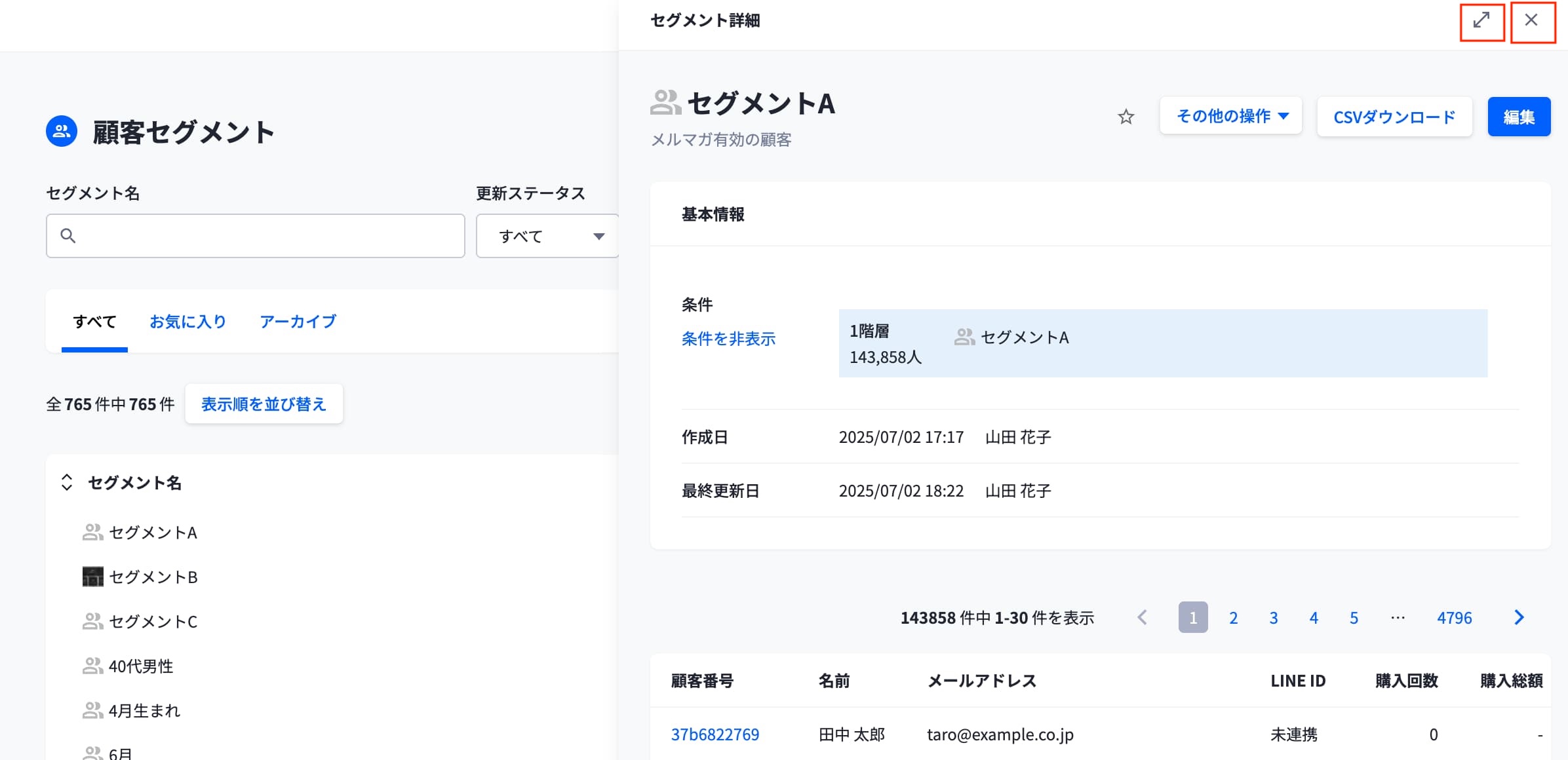
Task: Go to next page with right chevron
Action: [1519, 618]
